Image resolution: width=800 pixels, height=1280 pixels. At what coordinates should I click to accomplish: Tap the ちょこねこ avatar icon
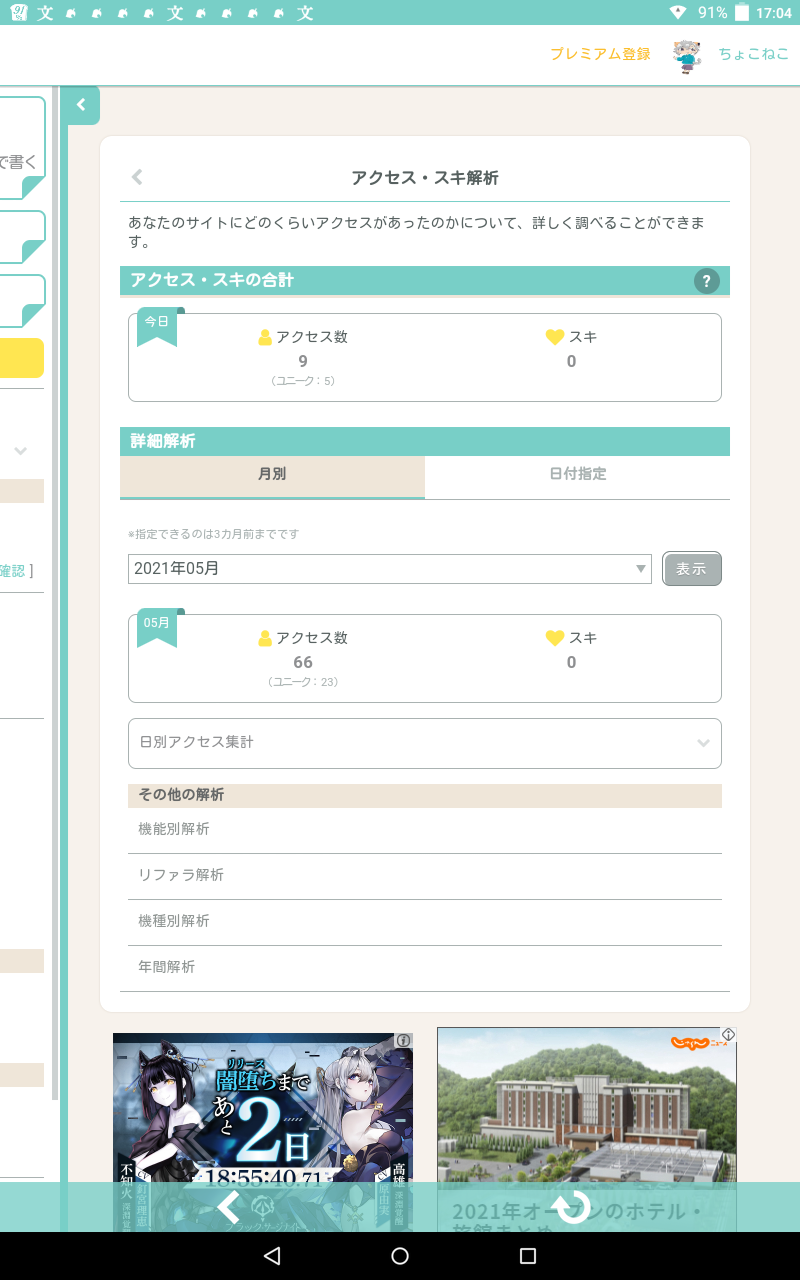pyautogui.click(x=686, y=55)
